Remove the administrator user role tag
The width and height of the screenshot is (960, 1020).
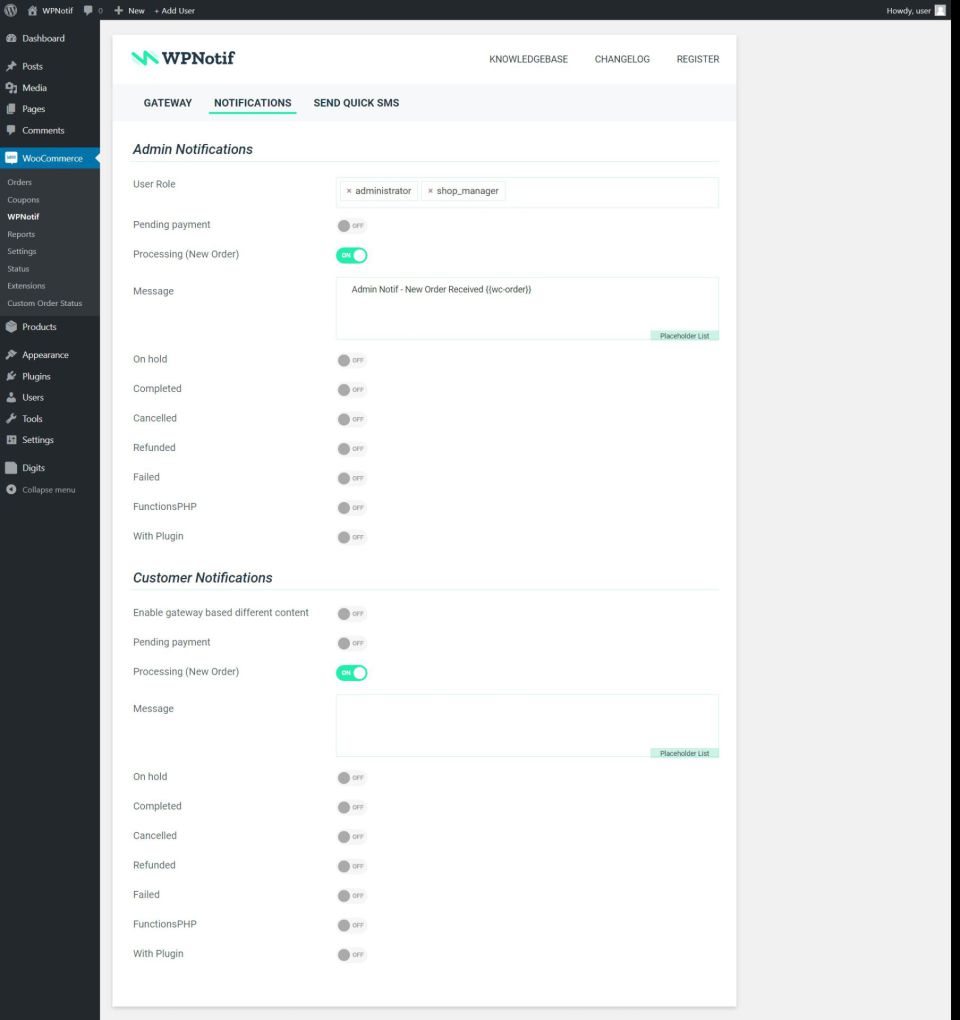348,191
